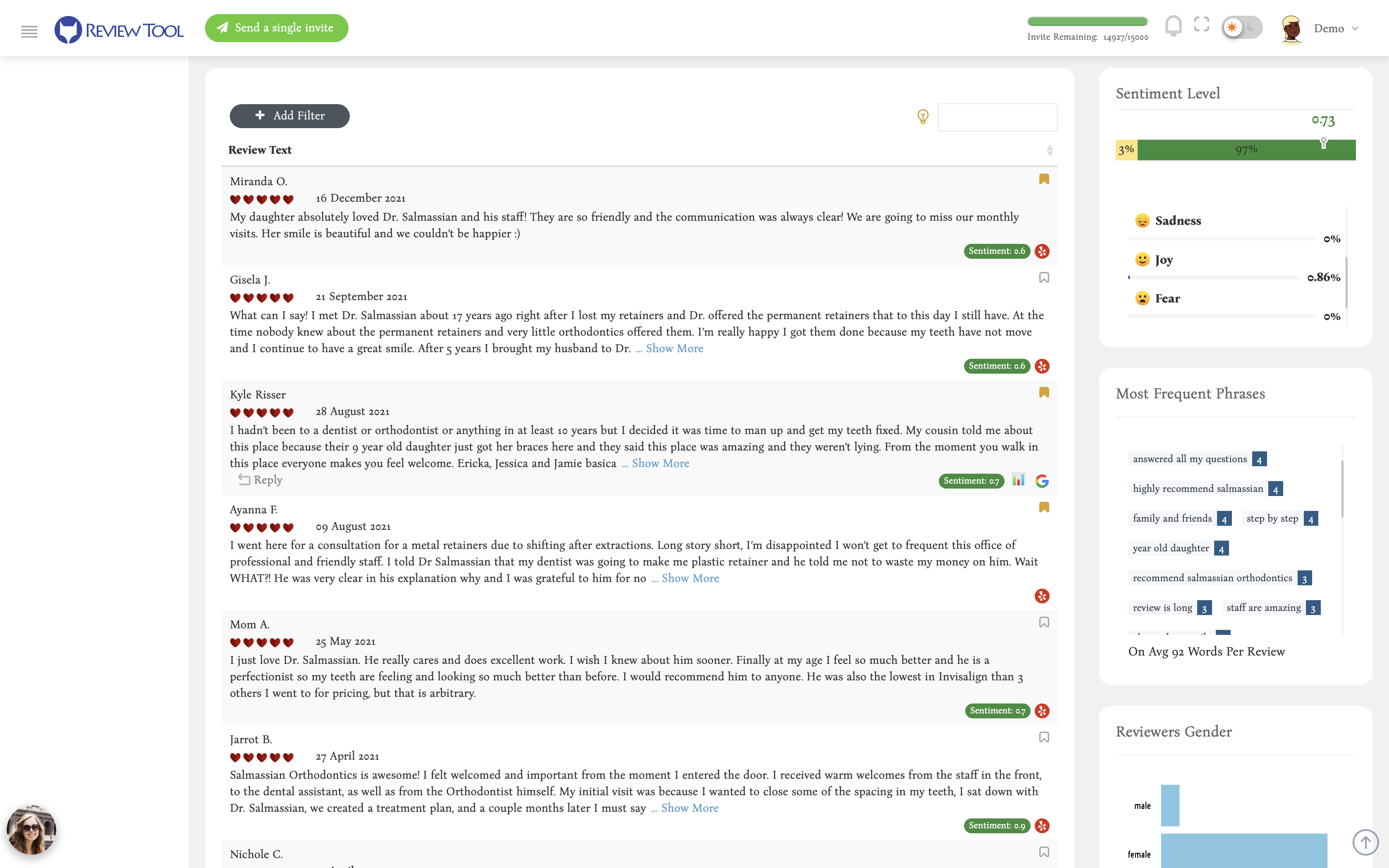Viewport: 1389px width, 868px height.
Task: Toggle dark mode with the sun/moon switch
Action: pyautogui.click(x=1241, y=26)
